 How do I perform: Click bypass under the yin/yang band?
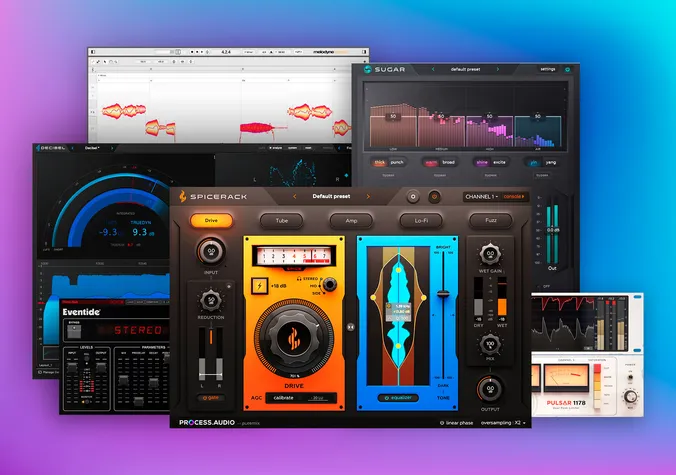pos(542,175)
